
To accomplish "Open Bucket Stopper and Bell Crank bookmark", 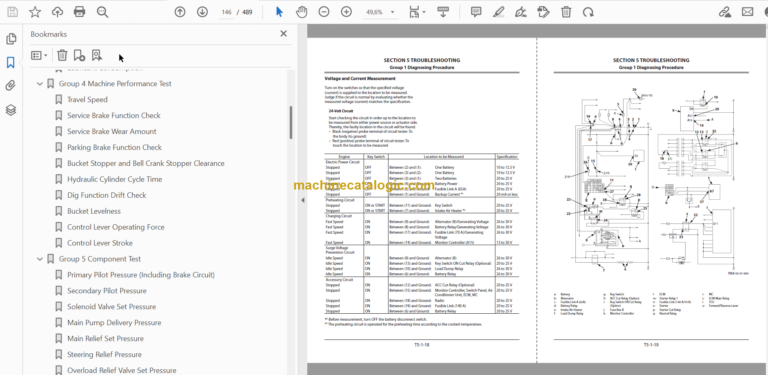I will click(x=145, y=164).
